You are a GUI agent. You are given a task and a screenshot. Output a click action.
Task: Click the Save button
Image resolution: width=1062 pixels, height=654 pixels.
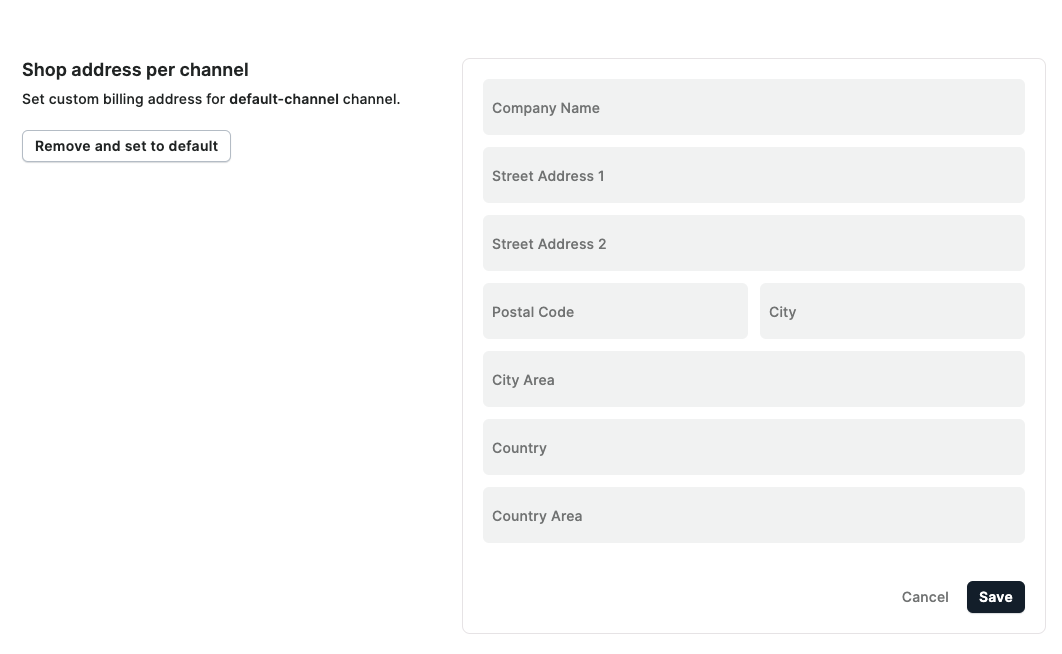(995, 597)
